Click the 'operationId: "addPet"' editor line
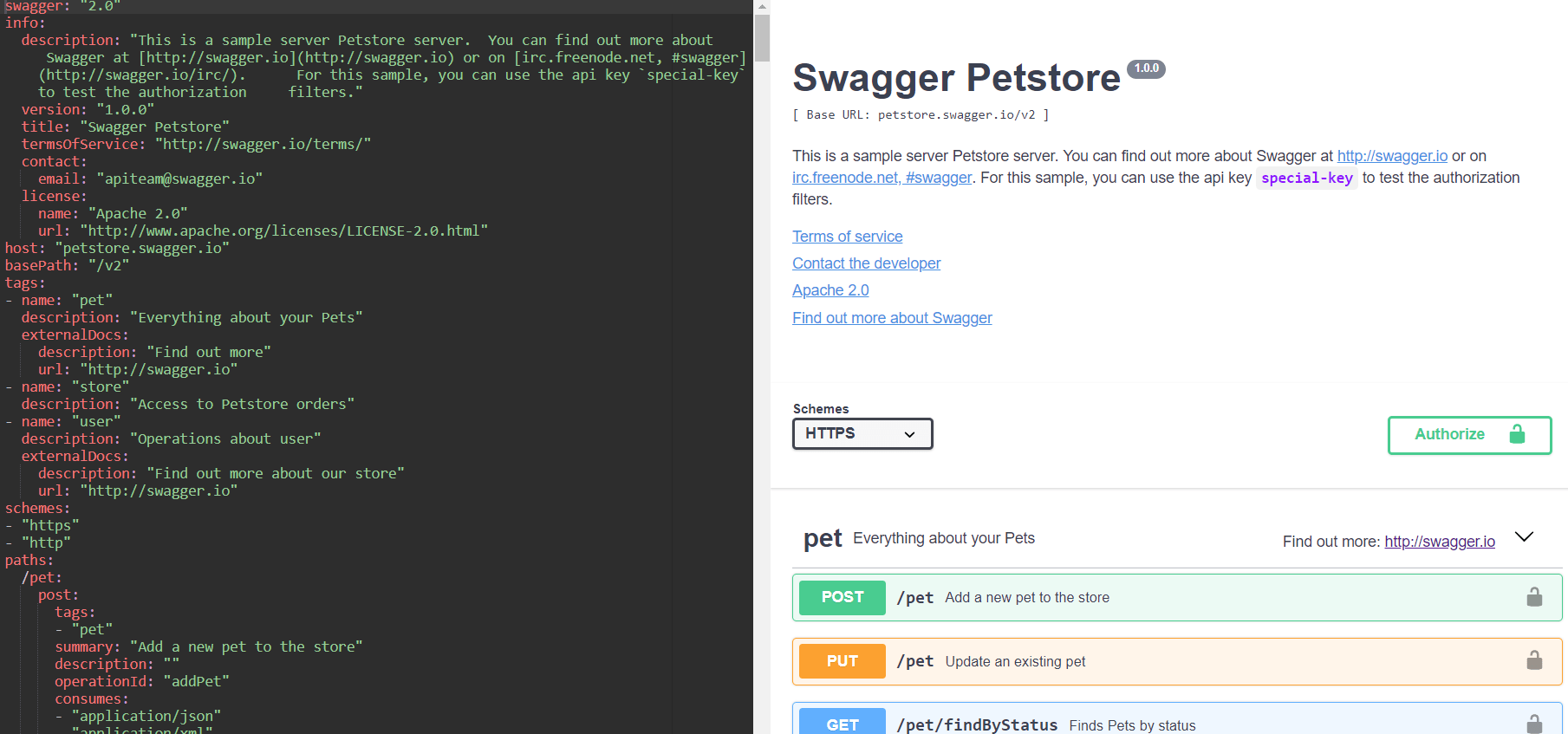1568x734 pixels. click(142, 681)
